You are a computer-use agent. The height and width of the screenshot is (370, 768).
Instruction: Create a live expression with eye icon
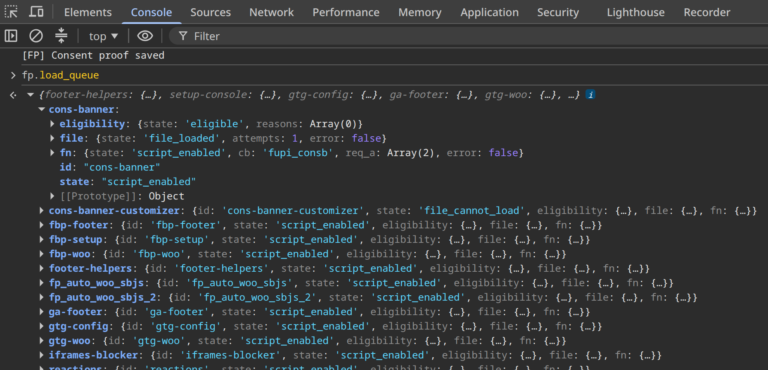(145, 36)
